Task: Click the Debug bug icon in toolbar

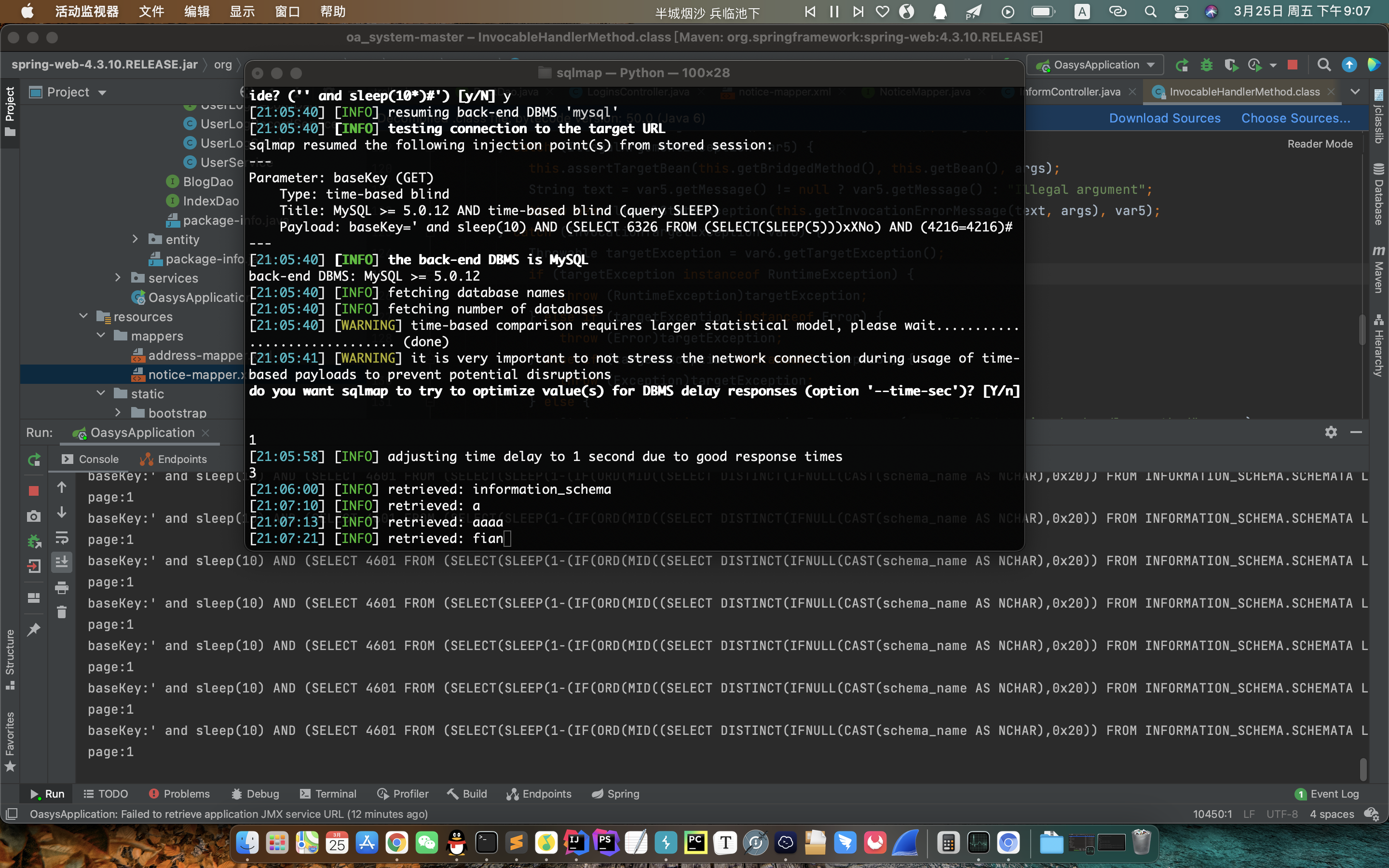Action: tap(1206, 65)
